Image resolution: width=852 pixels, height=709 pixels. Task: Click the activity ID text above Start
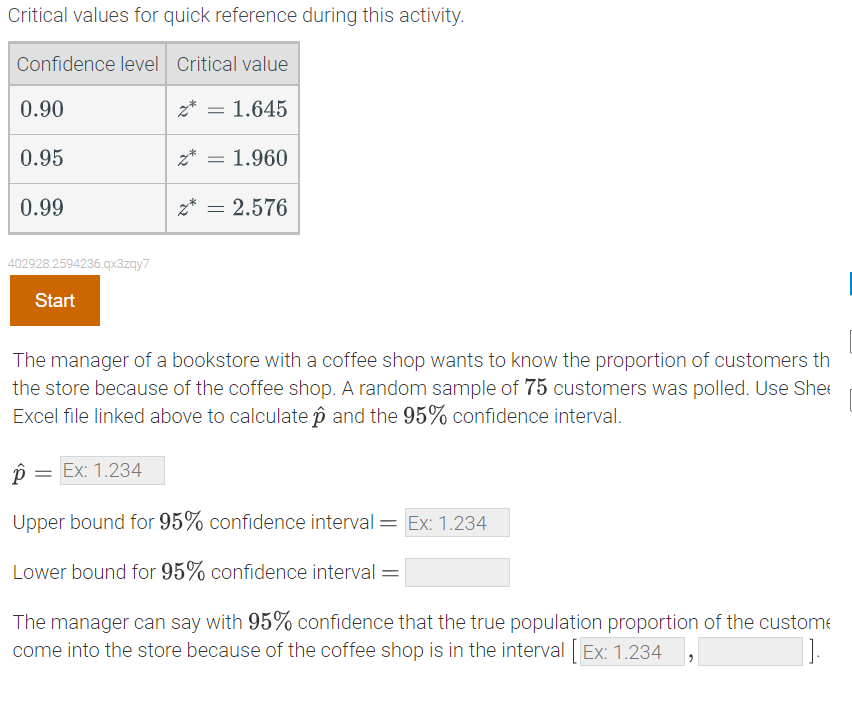79,263
